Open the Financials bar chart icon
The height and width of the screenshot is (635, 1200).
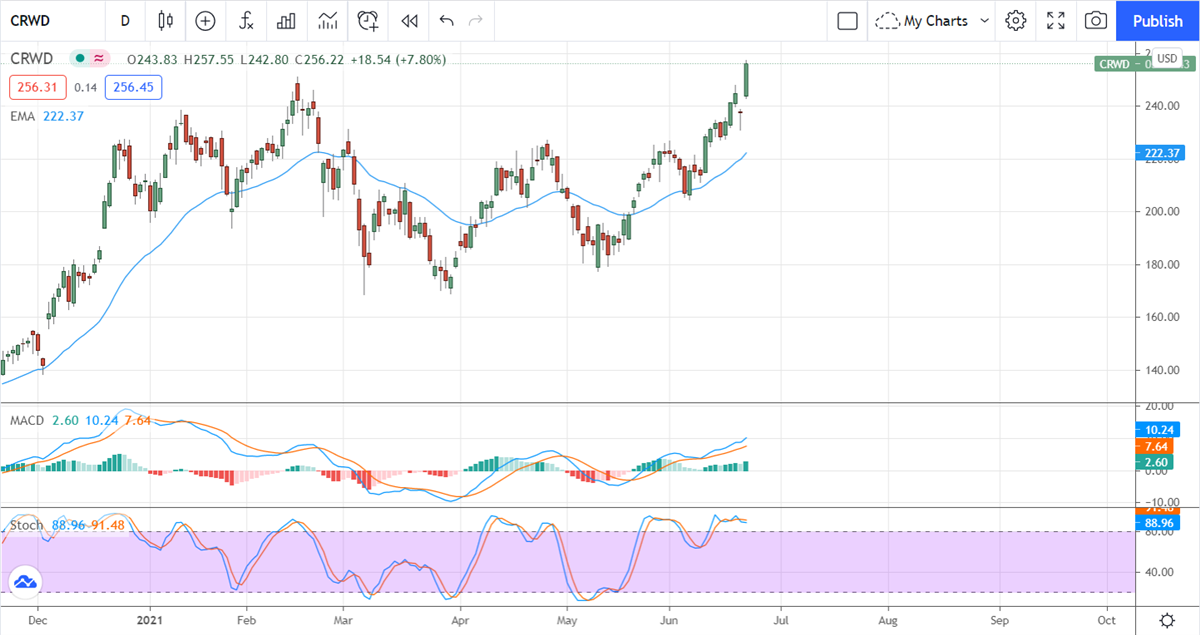point(287,21)
